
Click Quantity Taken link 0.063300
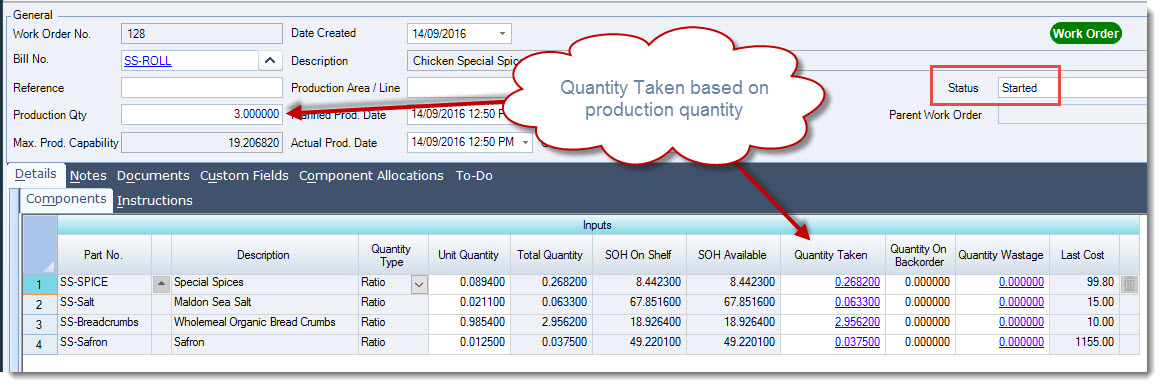(857, 302)
